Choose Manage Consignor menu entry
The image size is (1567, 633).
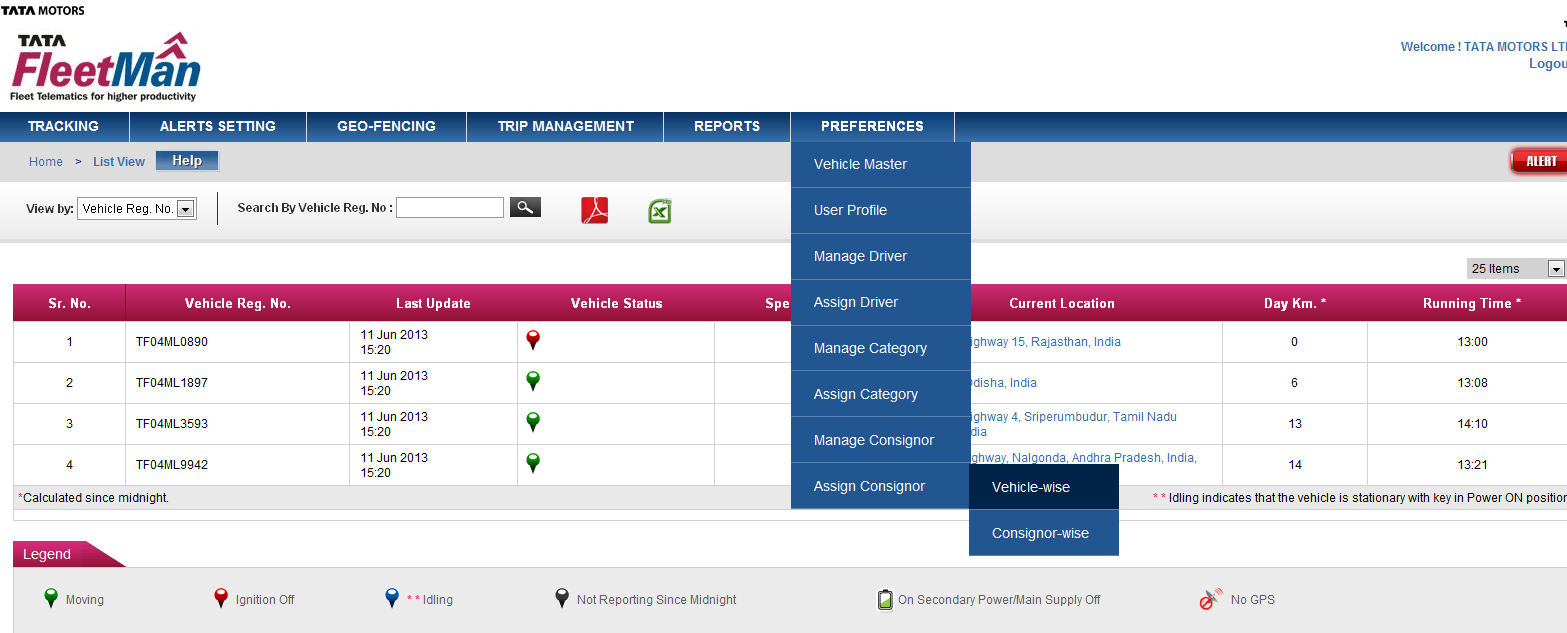[x=881, y=440]
